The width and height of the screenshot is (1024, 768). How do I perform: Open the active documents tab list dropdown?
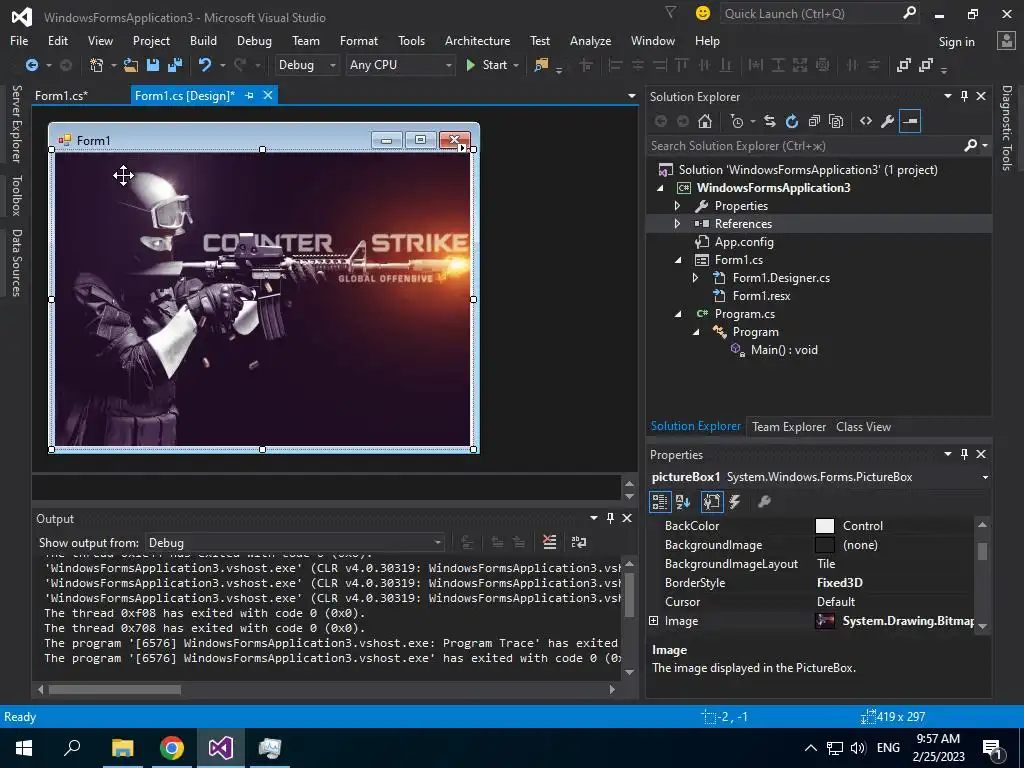(x=632, y=96)
